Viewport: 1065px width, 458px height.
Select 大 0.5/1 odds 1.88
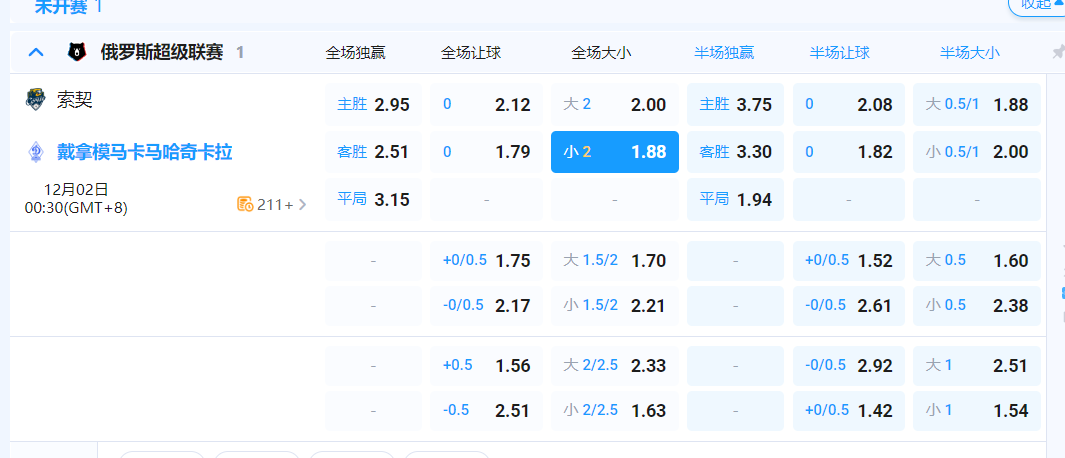point(977,105)
